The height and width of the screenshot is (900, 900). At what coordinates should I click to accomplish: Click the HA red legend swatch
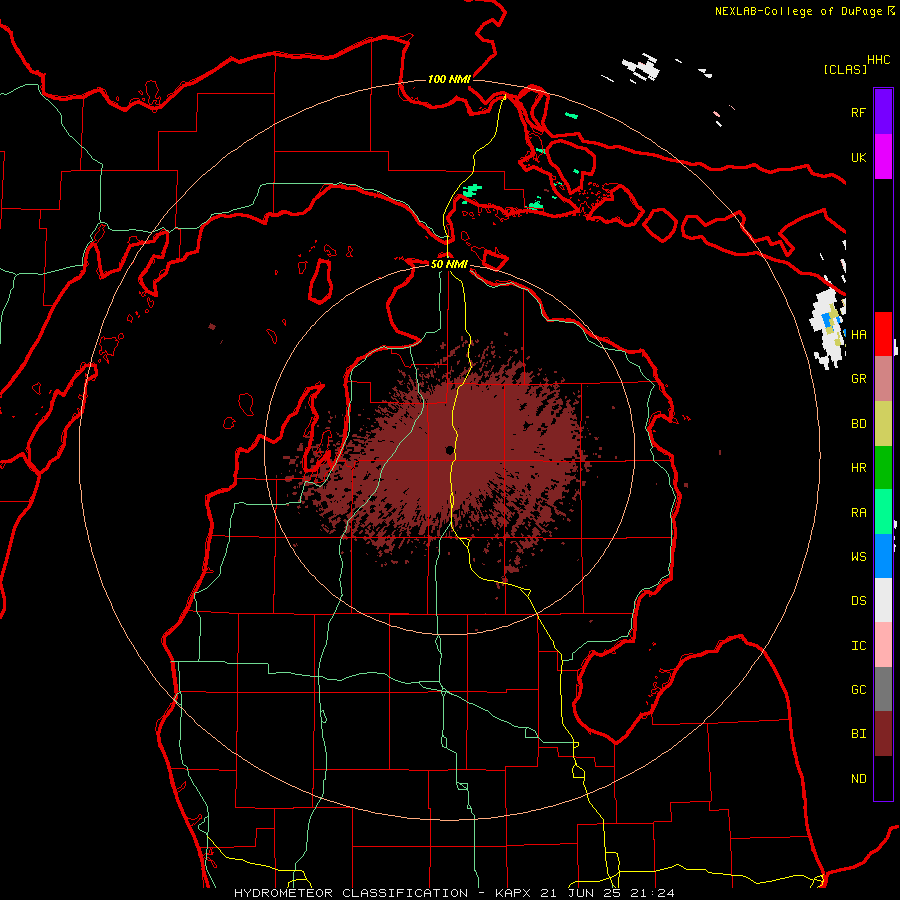coord(883,334)
